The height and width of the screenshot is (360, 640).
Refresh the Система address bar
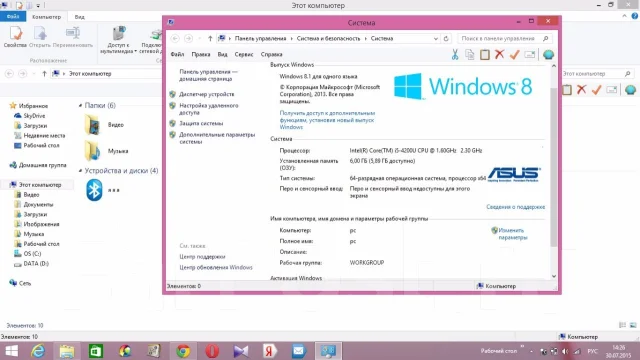446,38
